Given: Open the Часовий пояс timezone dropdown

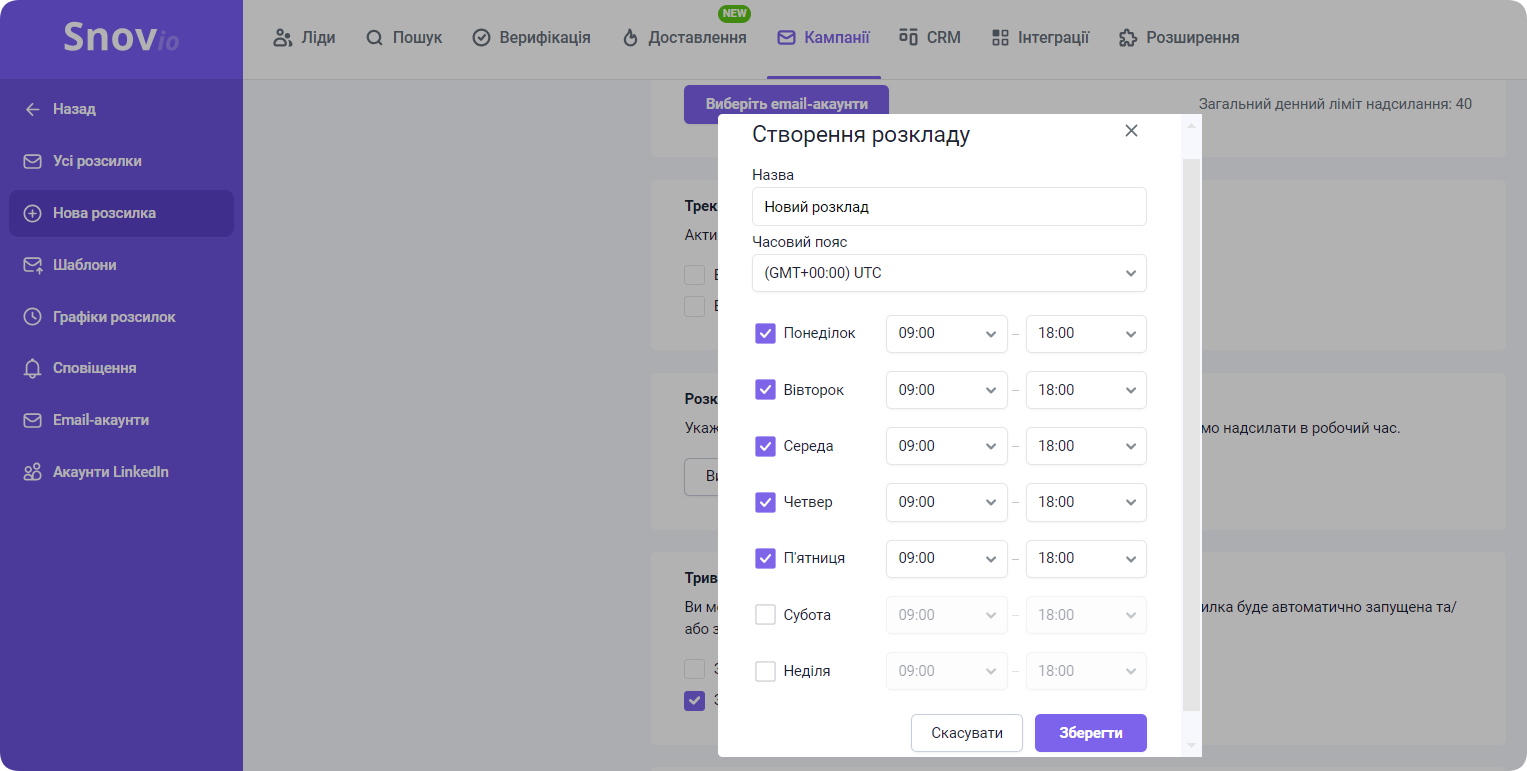Looking at the screenshot, I should point(949,273).
